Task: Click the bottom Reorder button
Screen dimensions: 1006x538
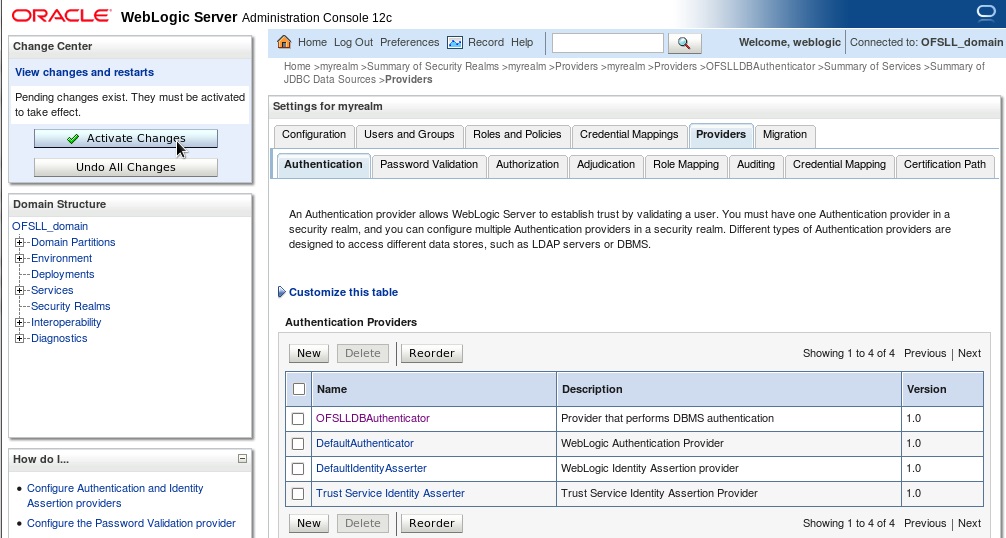Action: (x=432, y=523)
